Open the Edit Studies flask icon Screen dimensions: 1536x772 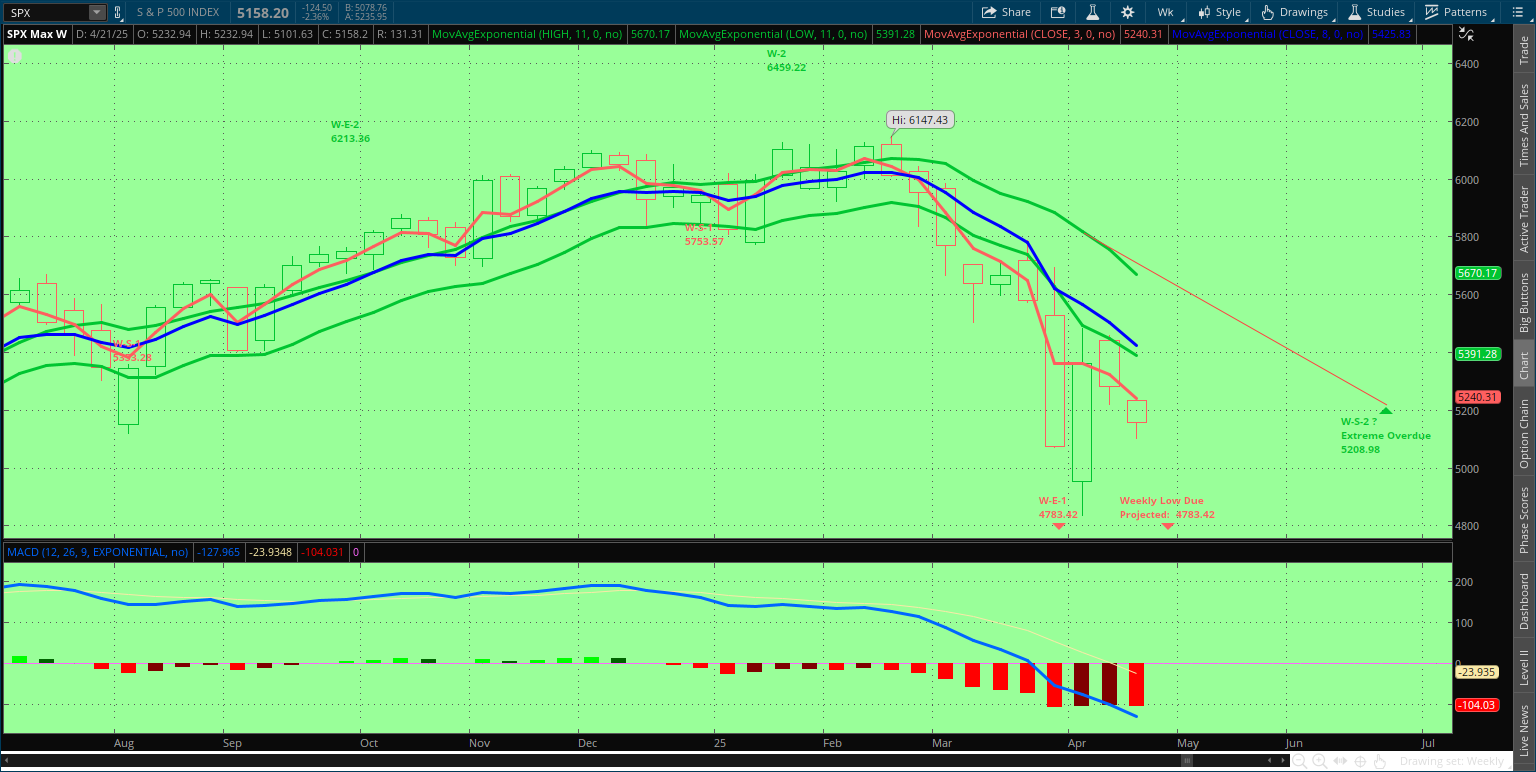1093,12
